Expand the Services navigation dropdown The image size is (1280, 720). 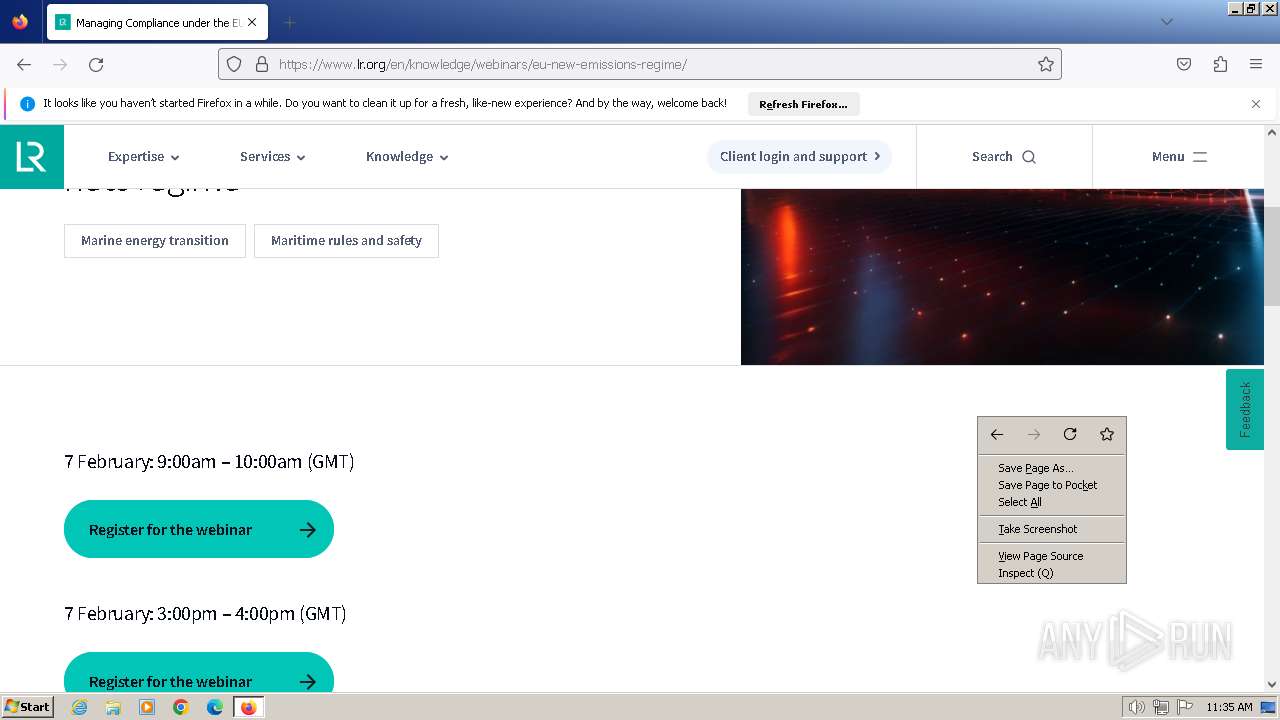tap(272, 157)
